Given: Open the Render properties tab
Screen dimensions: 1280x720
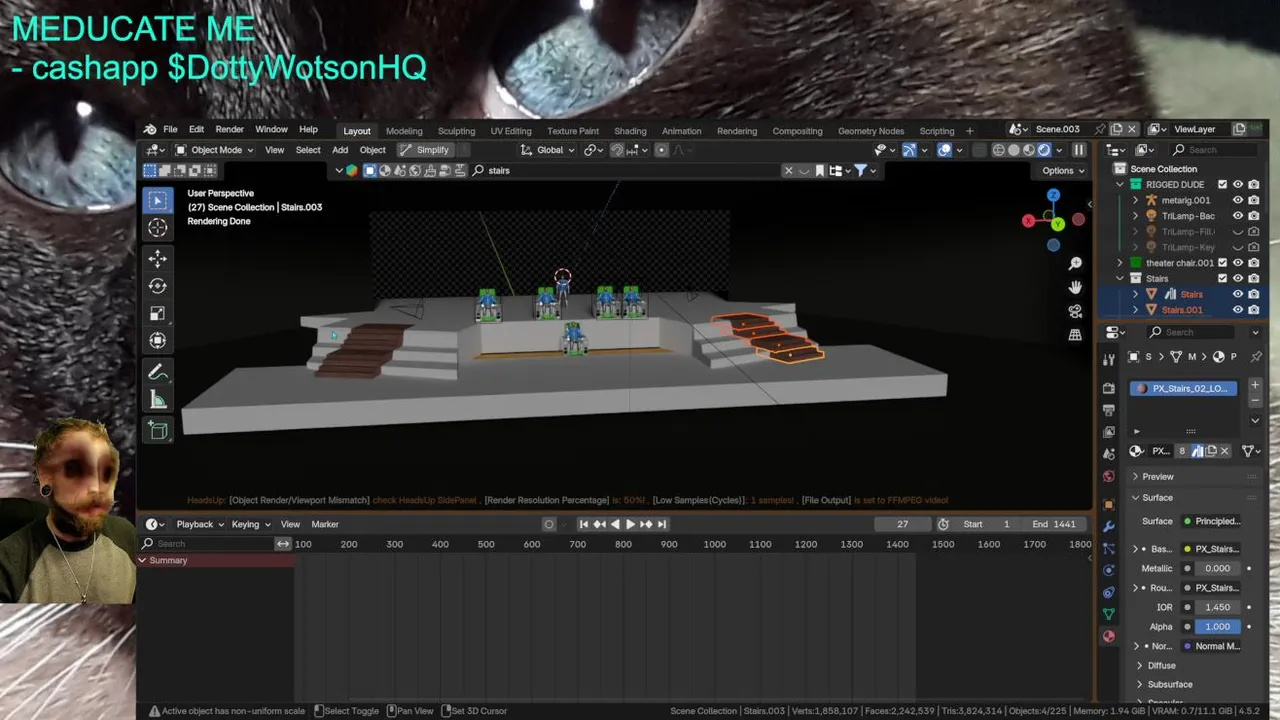Looking at the screenshot, I should (1108, 388).
